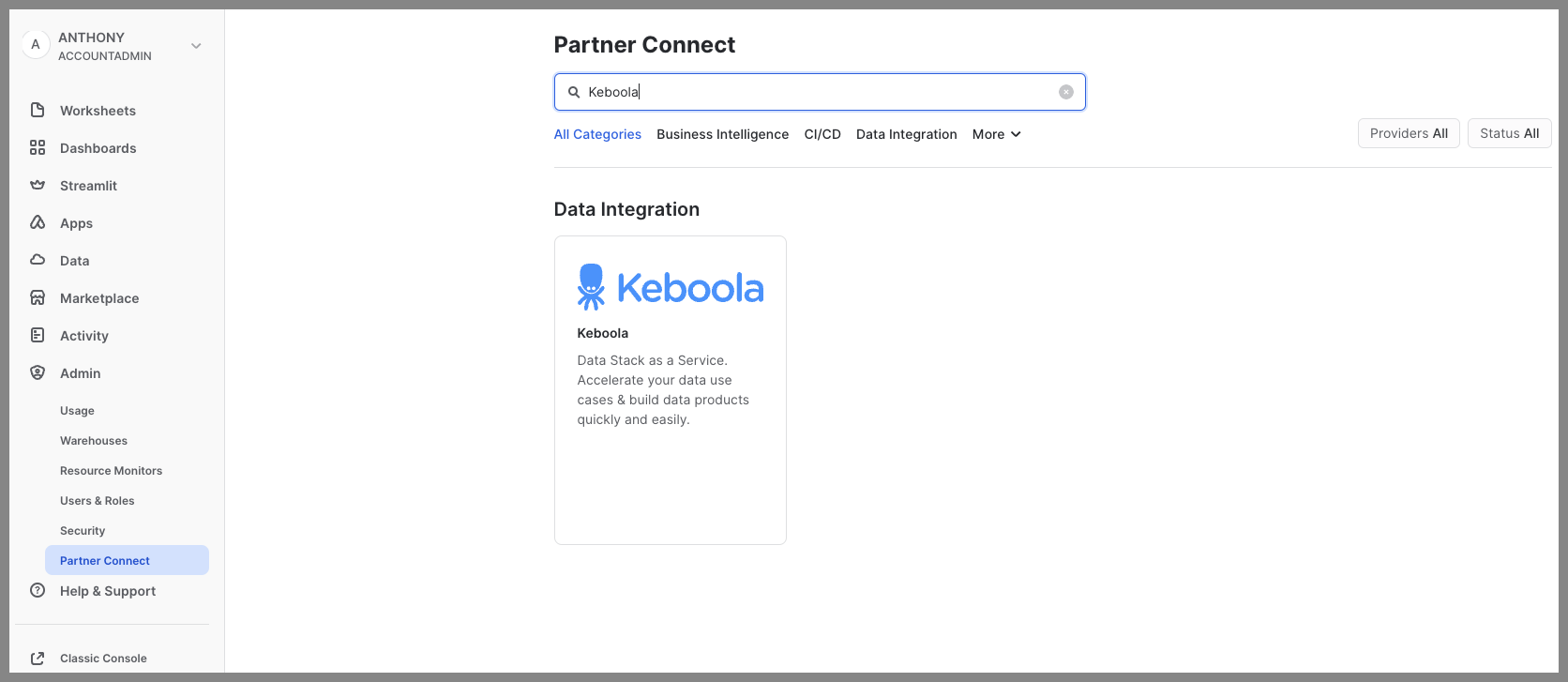Open Help & Support menu

[108, 591]
